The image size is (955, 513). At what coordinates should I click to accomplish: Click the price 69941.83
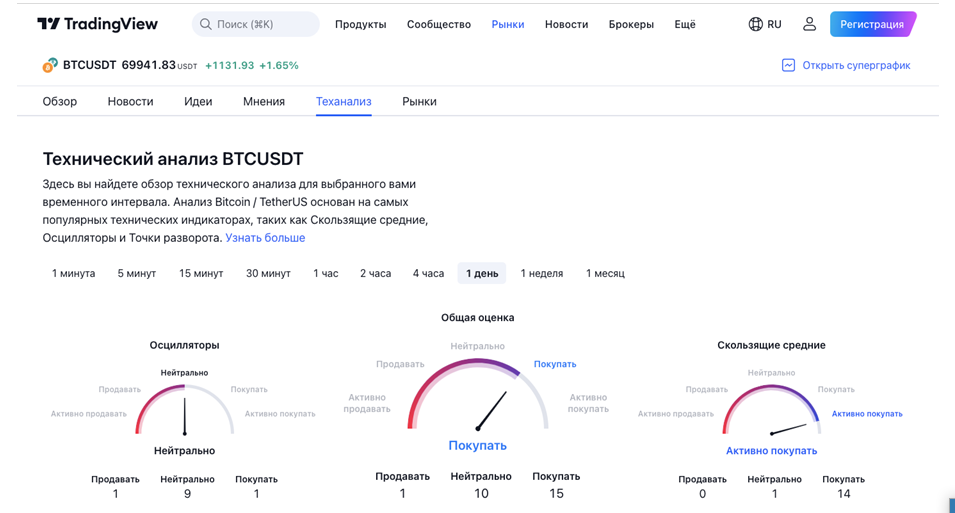click(149, 65)
